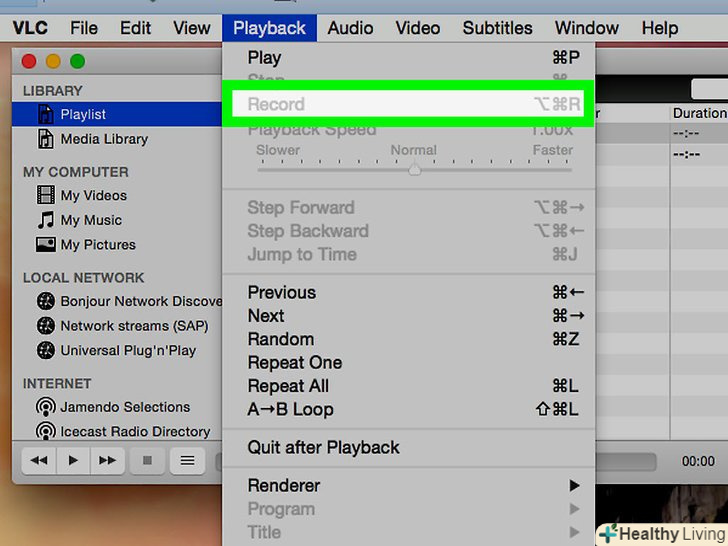Open the Help menu

(x=660, y=28)
